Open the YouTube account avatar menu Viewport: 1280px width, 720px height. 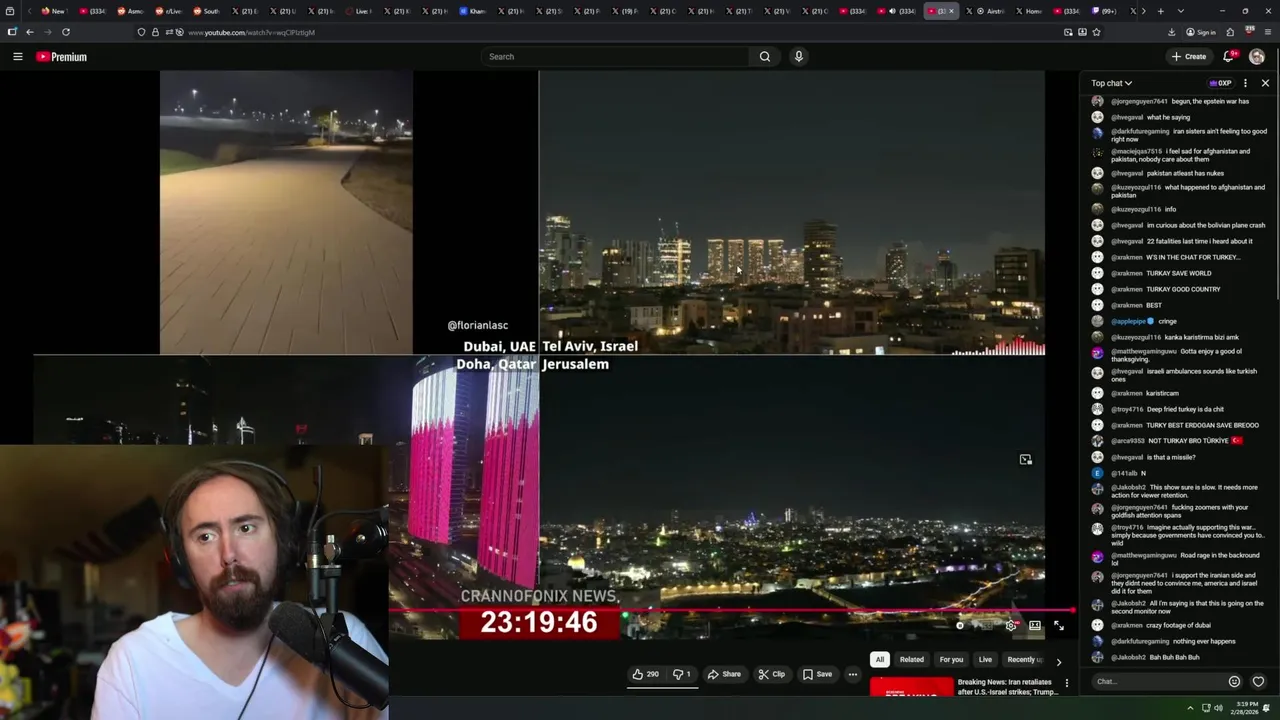pos(1257,57)
